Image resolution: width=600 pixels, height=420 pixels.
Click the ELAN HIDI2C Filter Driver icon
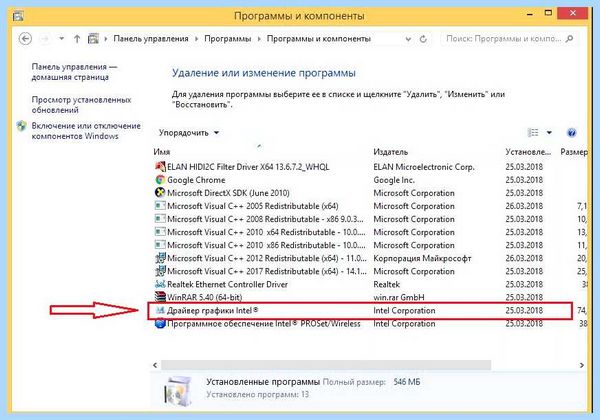click(x=160, y=166)
